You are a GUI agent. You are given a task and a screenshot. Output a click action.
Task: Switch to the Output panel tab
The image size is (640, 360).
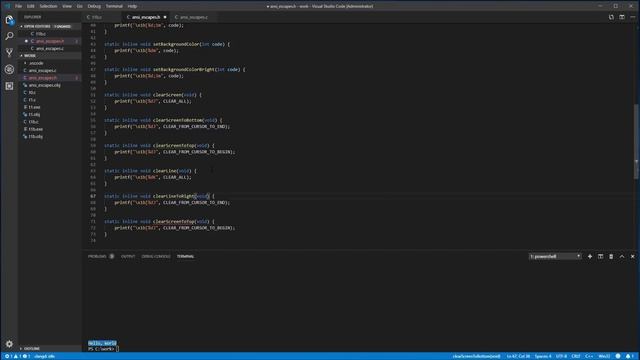point(128,256)
